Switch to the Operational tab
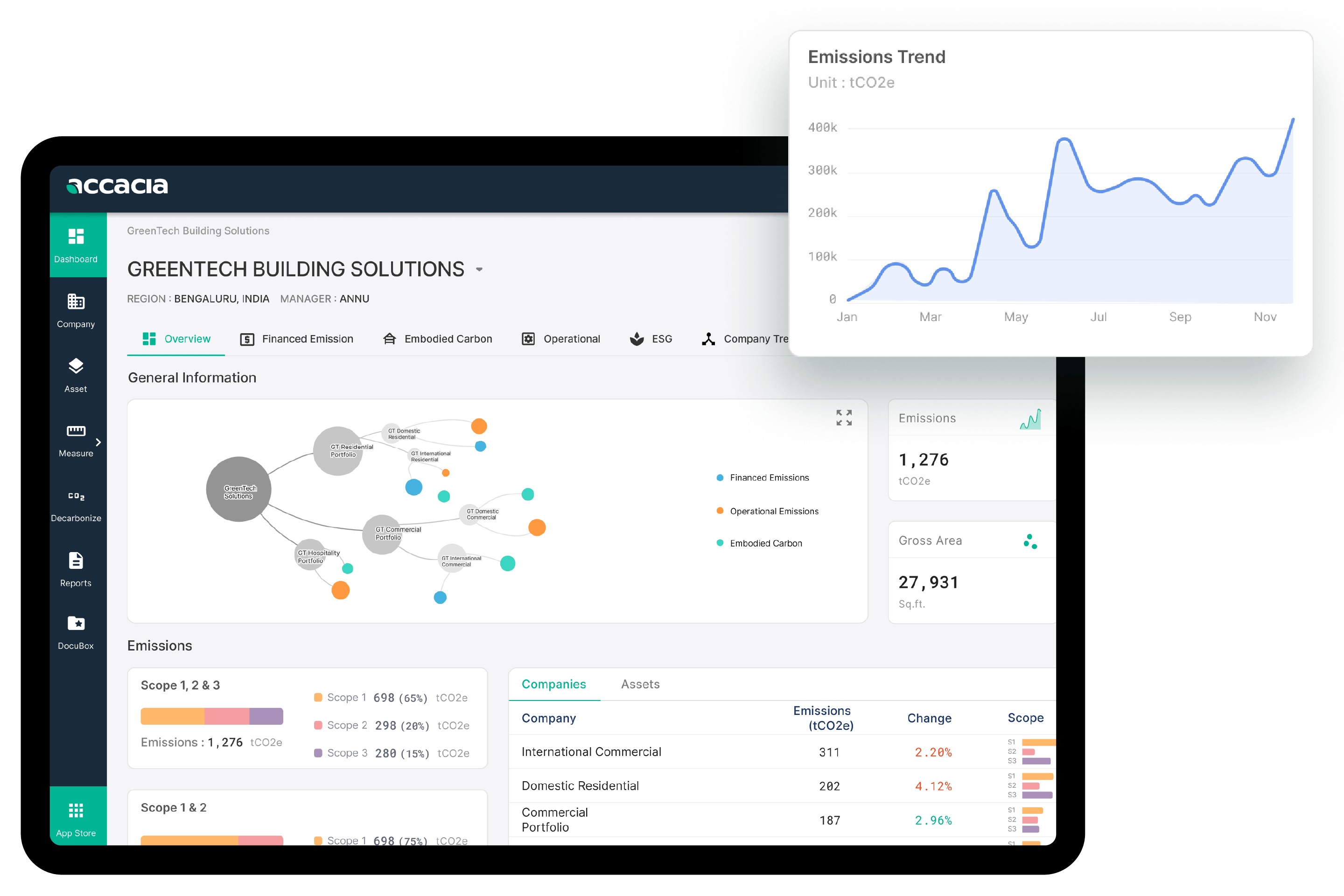1344x896 pixels. (x=560, y=339)
